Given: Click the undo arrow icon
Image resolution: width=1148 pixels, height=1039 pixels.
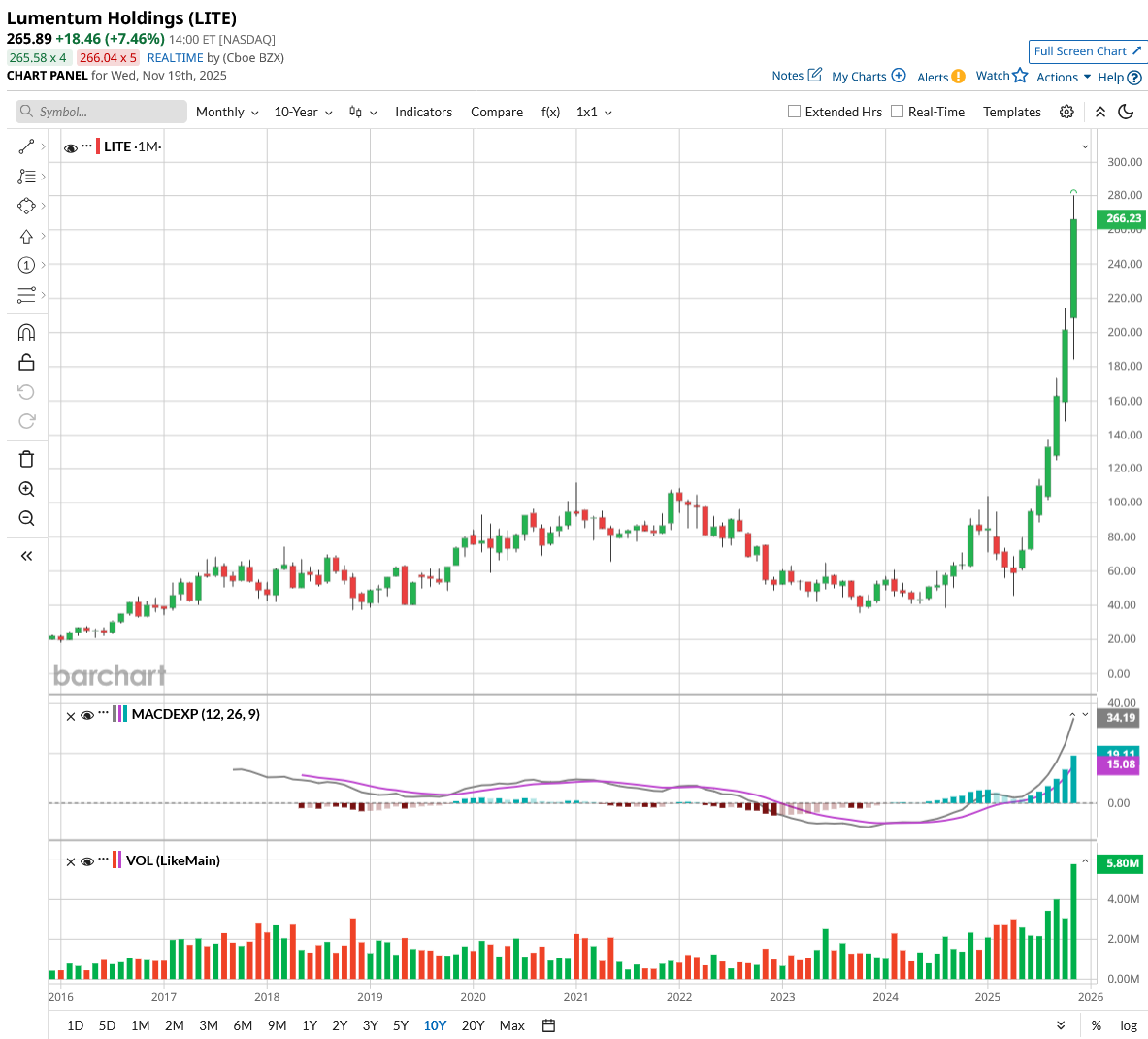Looking at the screenshot, I should pyautogui.click(x=26, y=392).
